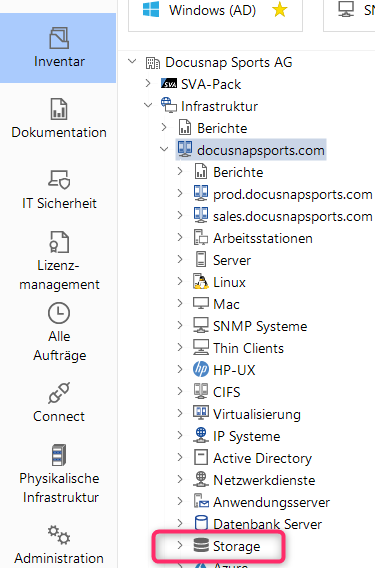
Task: Select the SNMP Systeme tree label
Action: click(260, 326)
